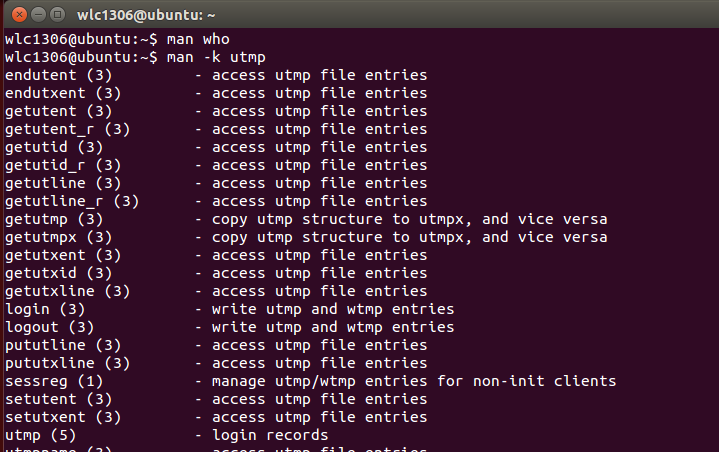719x452 pixels.
Task: Click the getutent_r (3) entry
Action: 68,129
